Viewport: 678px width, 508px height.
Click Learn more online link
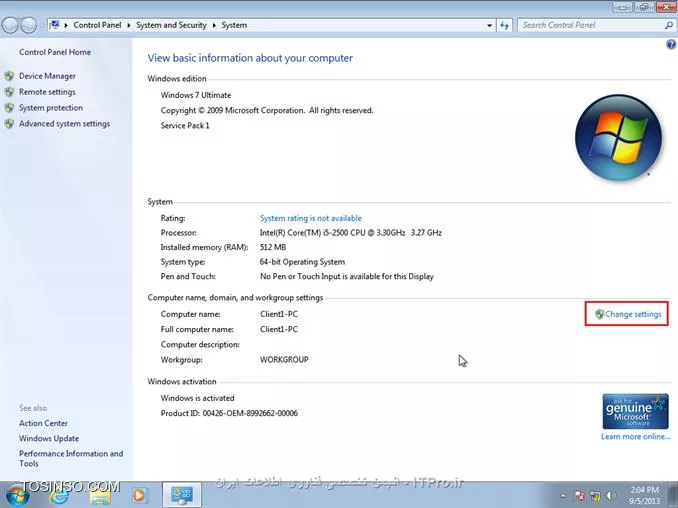pos(636,436)
